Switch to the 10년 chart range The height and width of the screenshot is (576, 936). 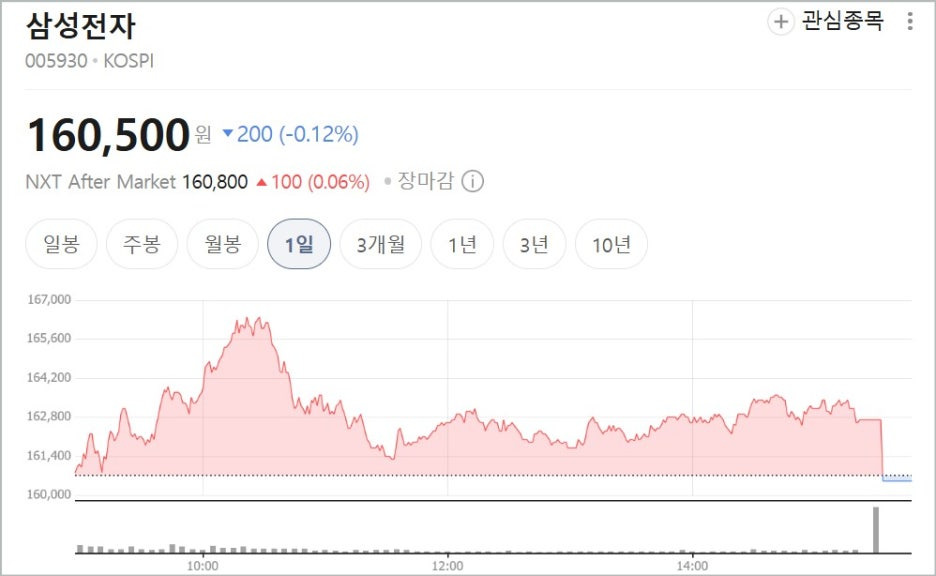tap(610, 243)
